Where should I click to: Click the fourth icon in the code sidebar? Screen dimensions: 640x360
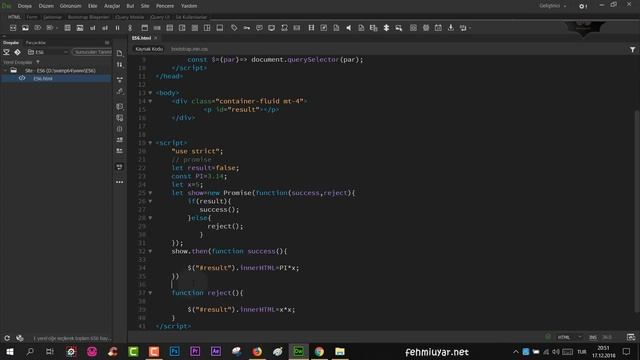click(x=120, y=91)
